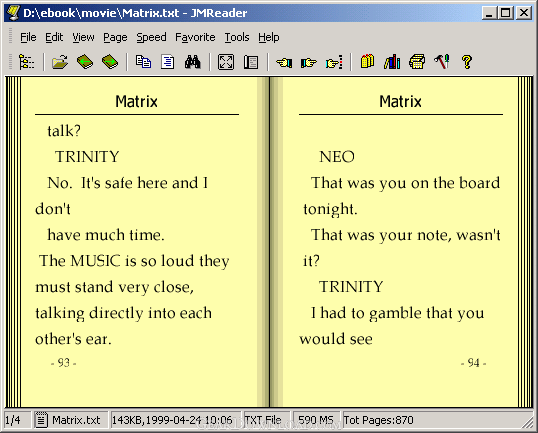Image resolution: width=538 pixels, height=433 pixels.
Task: Click the open file folder icon
Action: tap(60, 62)
